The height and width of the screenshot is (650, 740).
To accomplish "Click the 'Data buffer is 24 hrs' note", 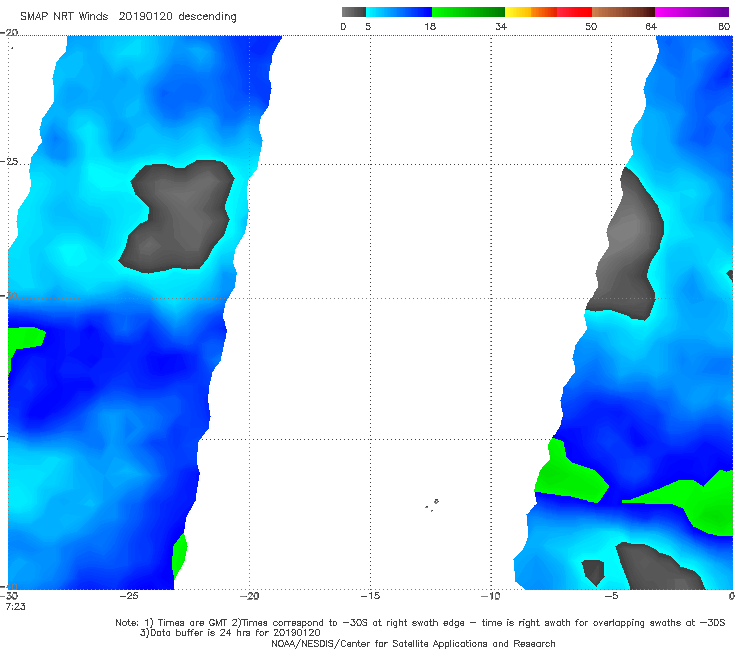I will (x=230, y=633).
